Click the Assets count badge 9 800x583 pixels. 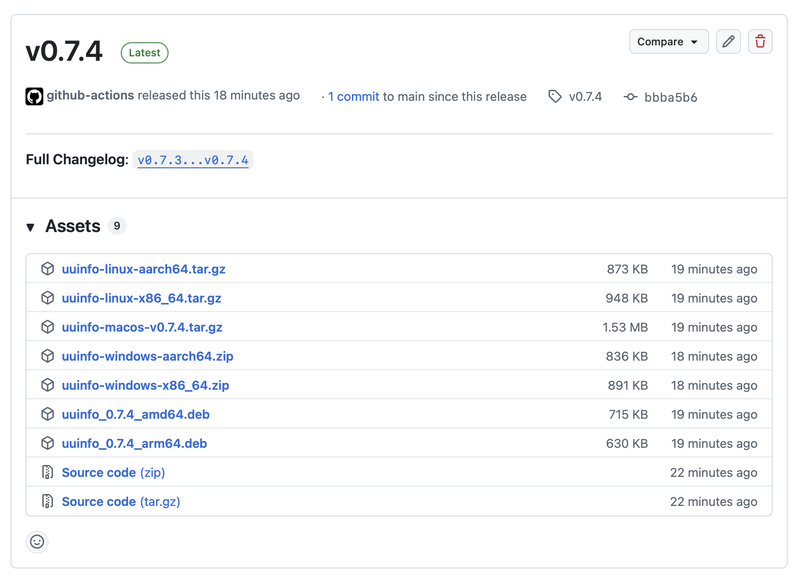[x=117, y=225]
